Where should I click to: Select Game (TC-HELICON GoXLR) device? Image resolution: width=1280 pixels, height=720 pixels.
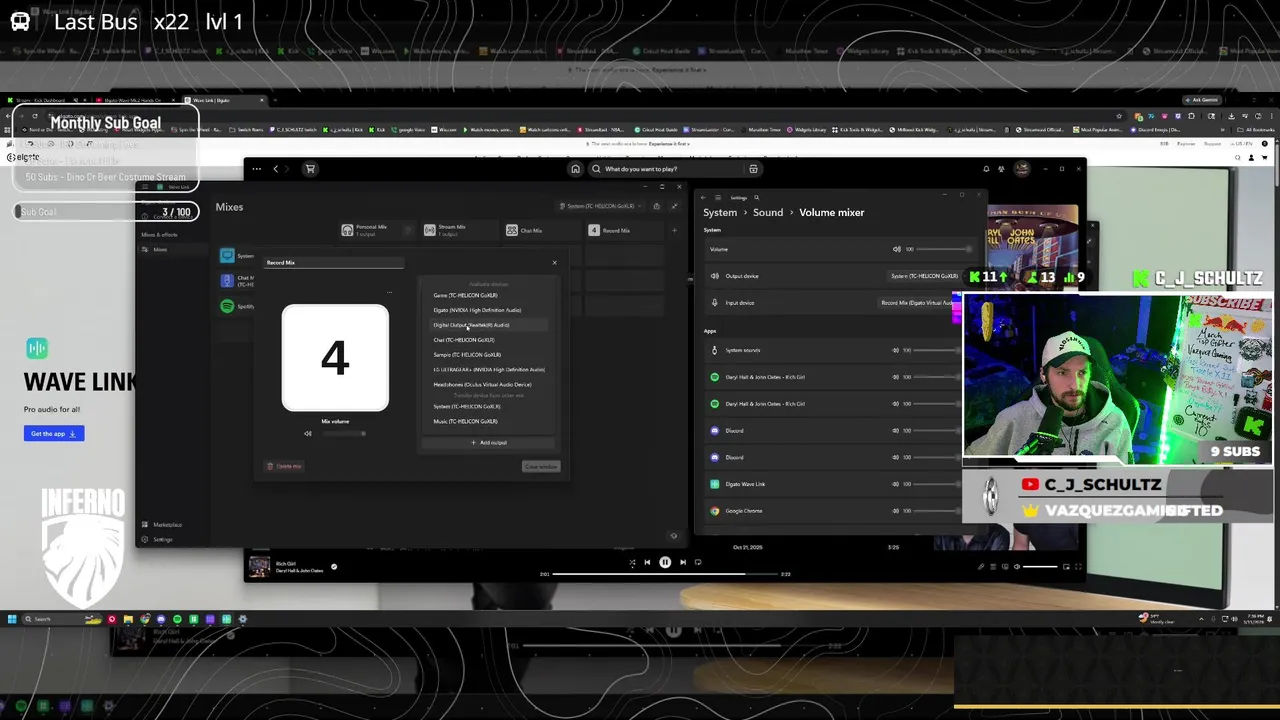tap(465, 295)
